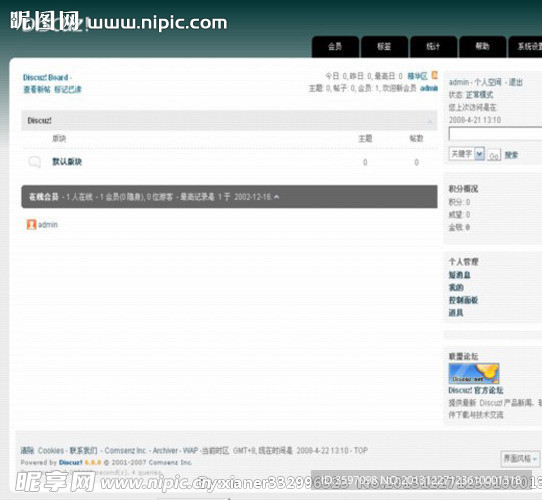Open the 默认版块 forum link

[67, 161]
